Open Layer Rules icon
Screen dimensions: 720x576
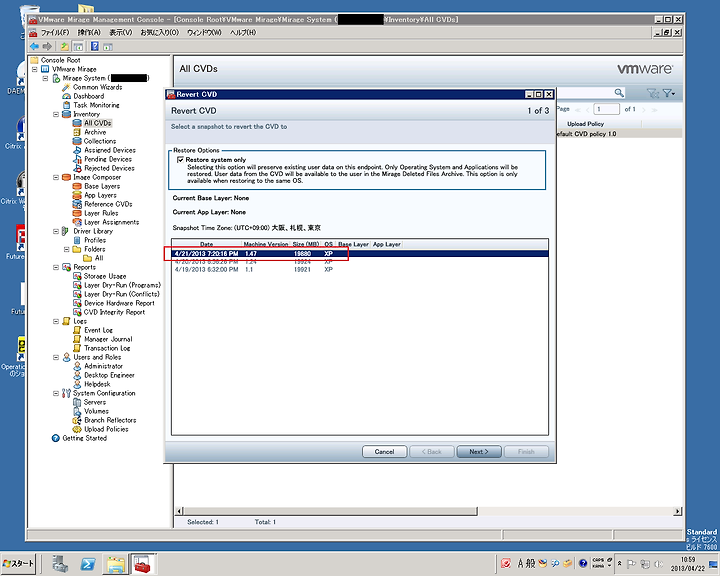pos(77,213)
